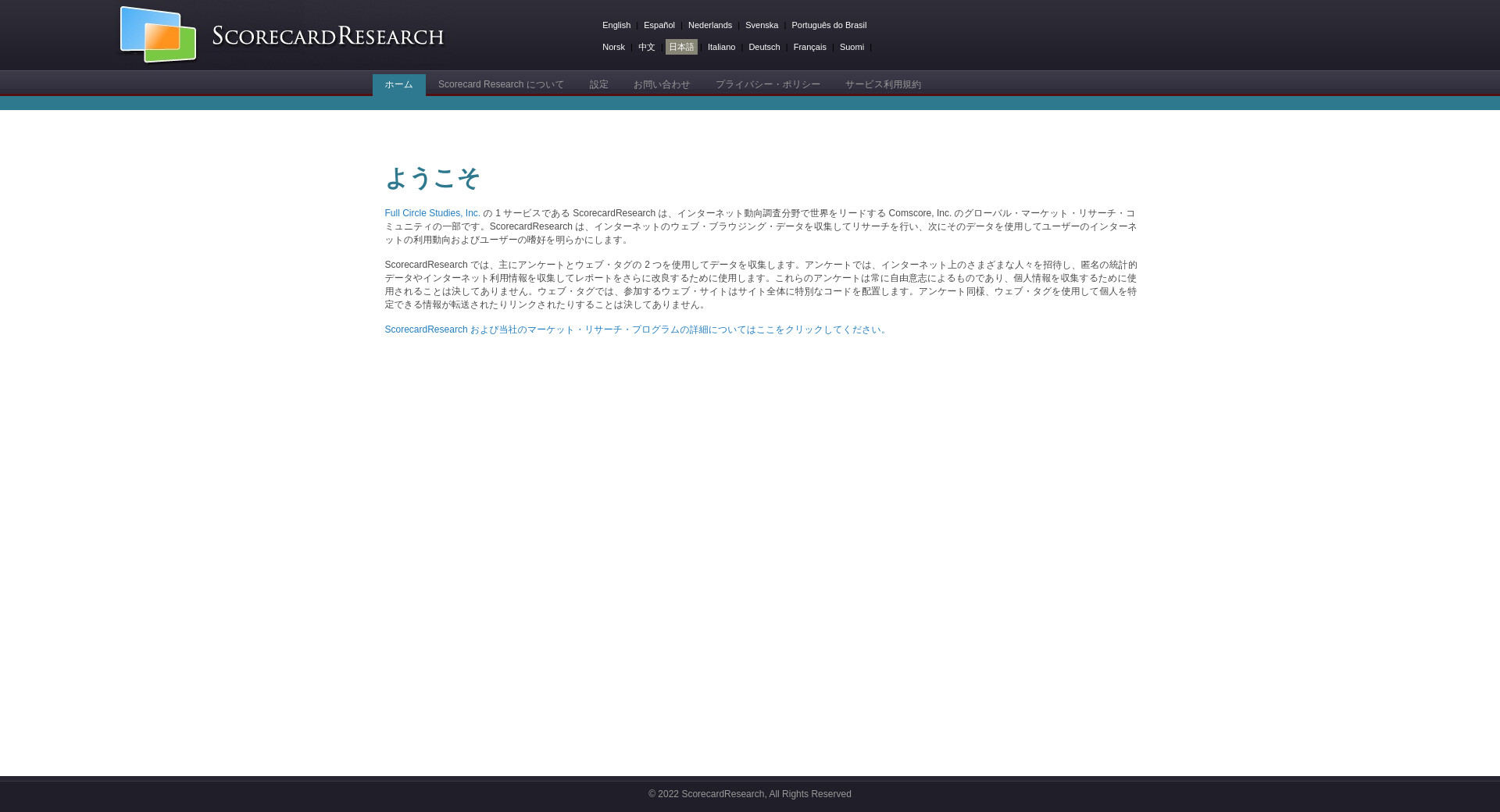Select Português do Brasil language
The width and height of the screenshot is (1500, 812).
pos(828,25)
